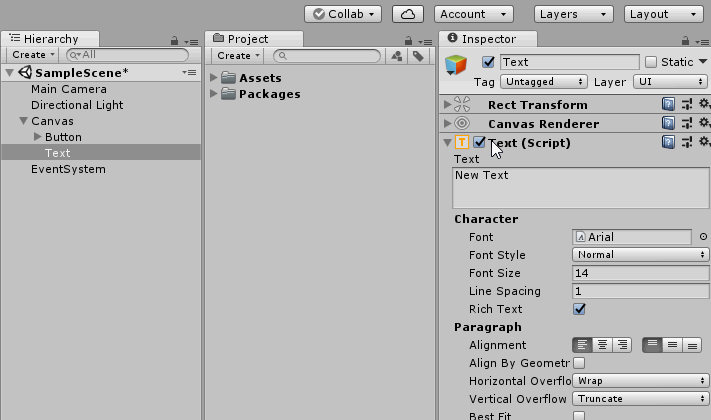Image resolution: width=711 pixels, height=420 pixels.
Task: Open the Collab dropdown
Action: tap(343, 14)
